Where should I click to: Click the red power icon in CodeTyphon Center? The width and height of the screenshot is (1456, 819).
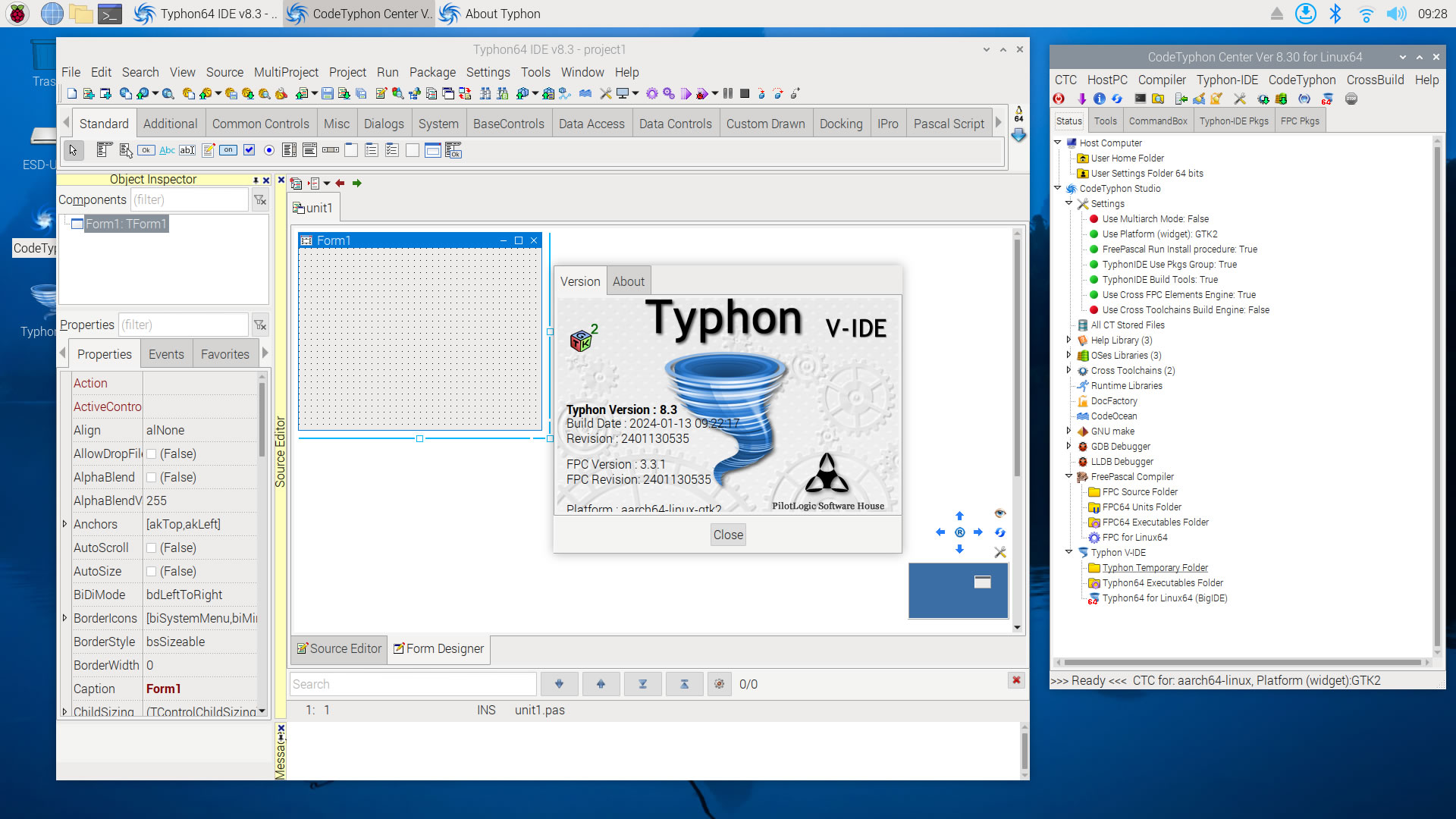click(x=1059, y=99)
